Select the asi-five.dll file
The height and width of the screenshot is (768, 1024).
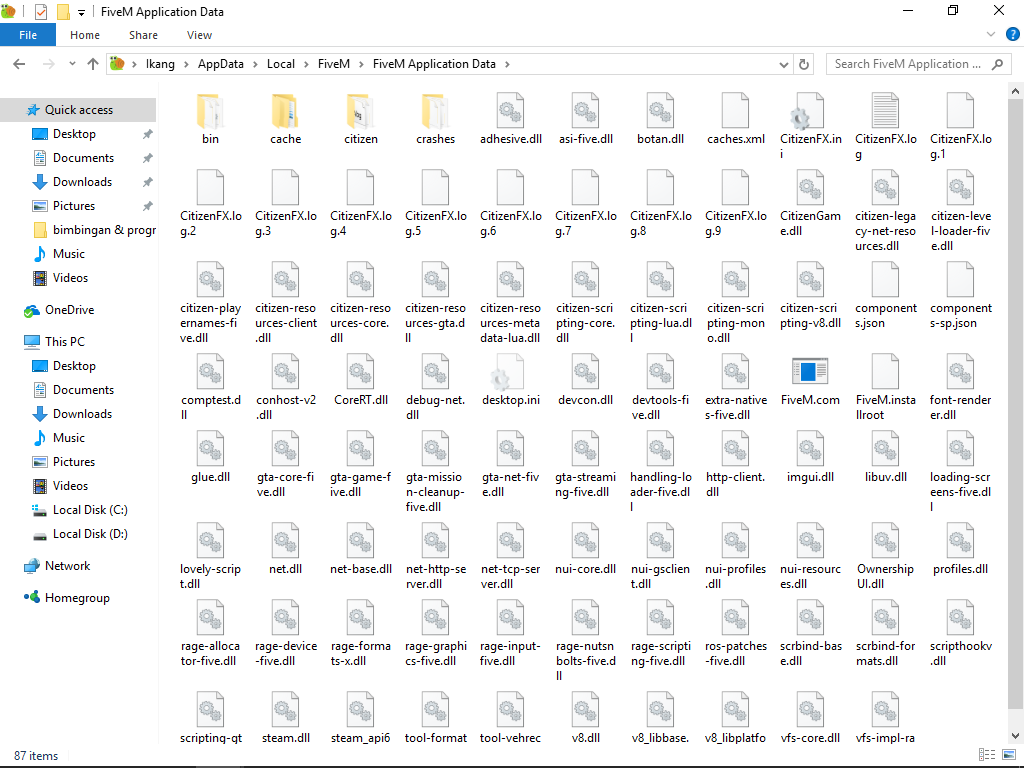(x=586, y=120)
